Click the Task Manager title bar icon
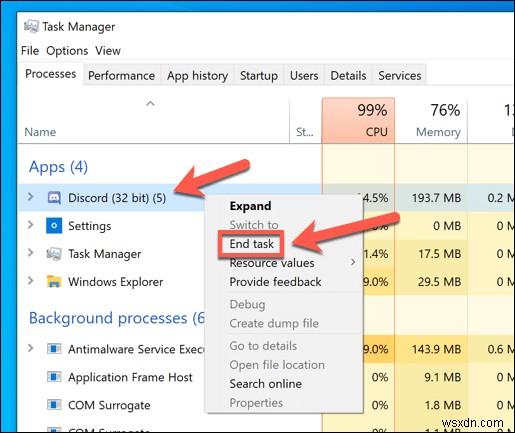Image resolution: width=515 pixels, height=433 pixels. (x=31, y=26)
